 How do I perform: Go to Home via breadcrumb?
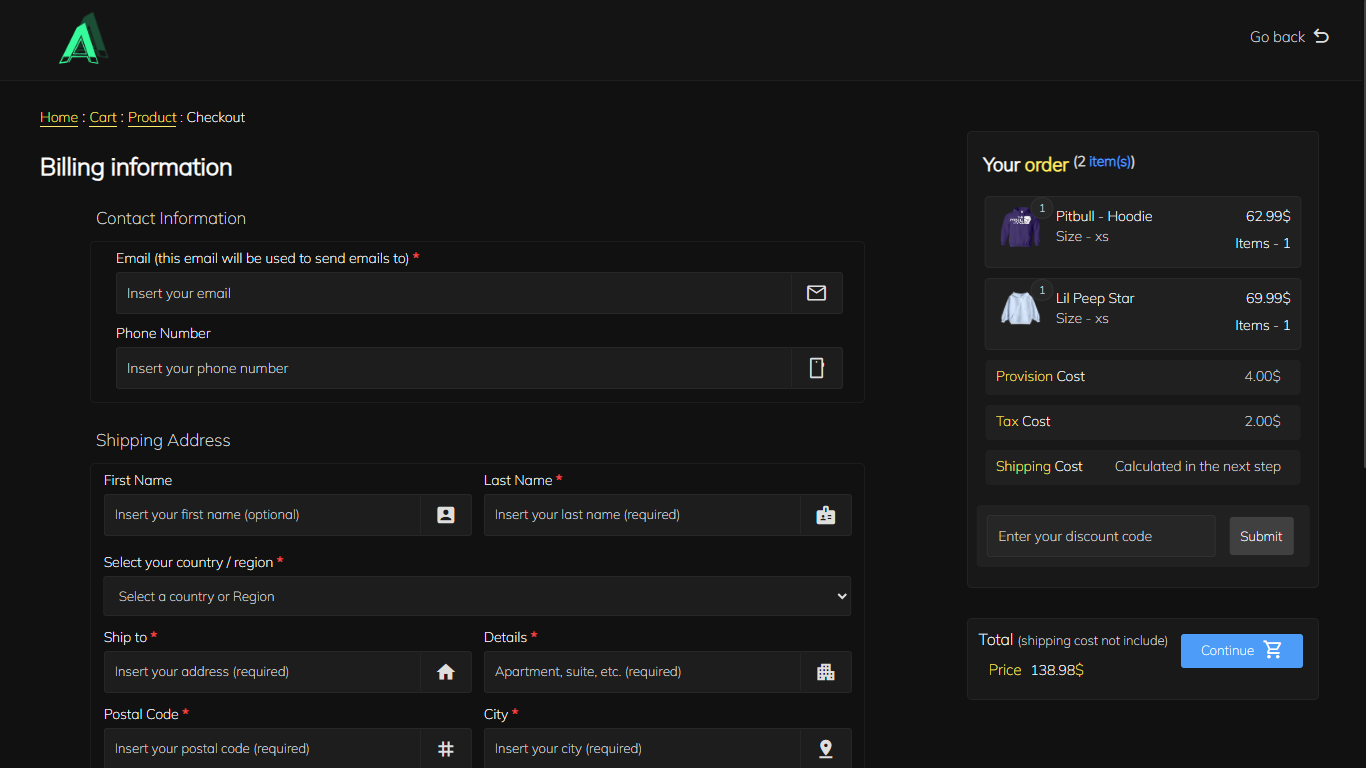pyautogui.click(x=59, y=117)
